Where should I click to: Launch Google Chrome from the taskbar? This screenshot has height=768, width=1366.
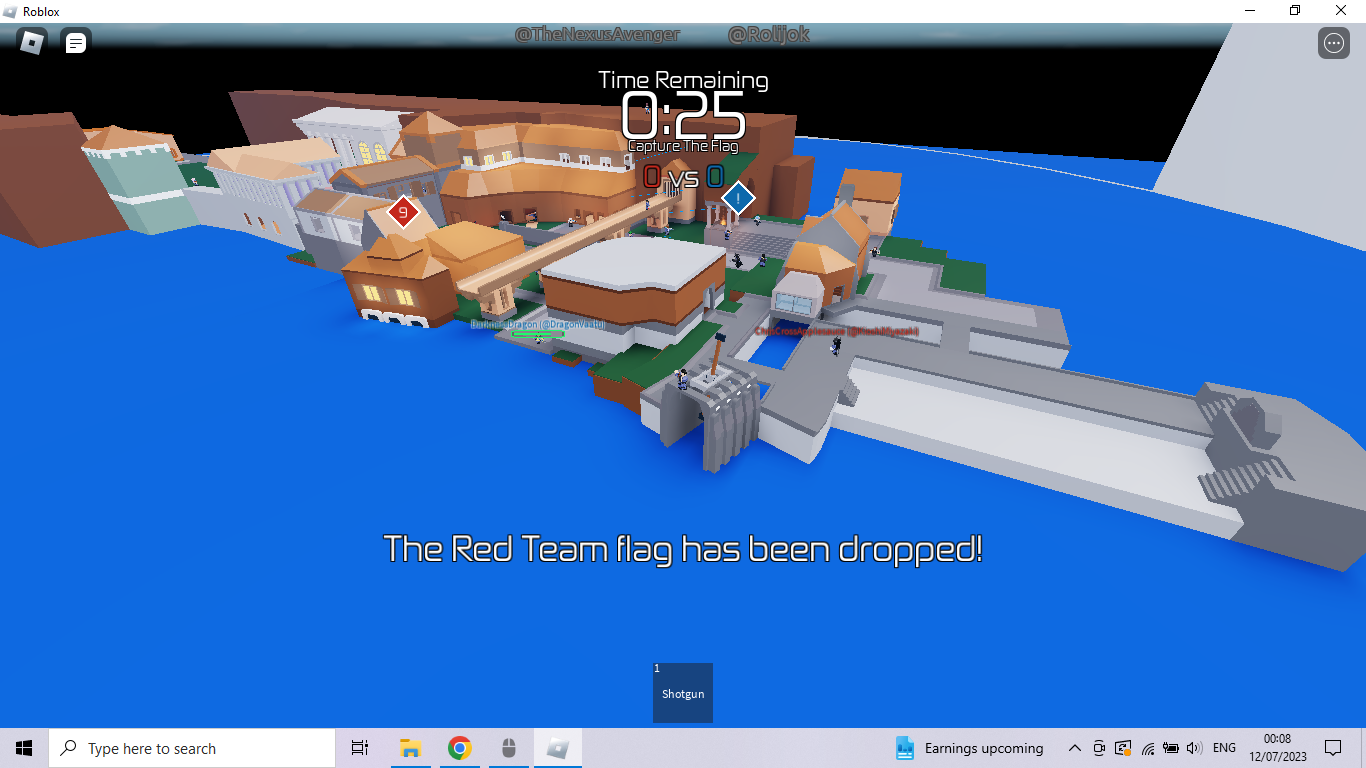(x=459, y=748)
